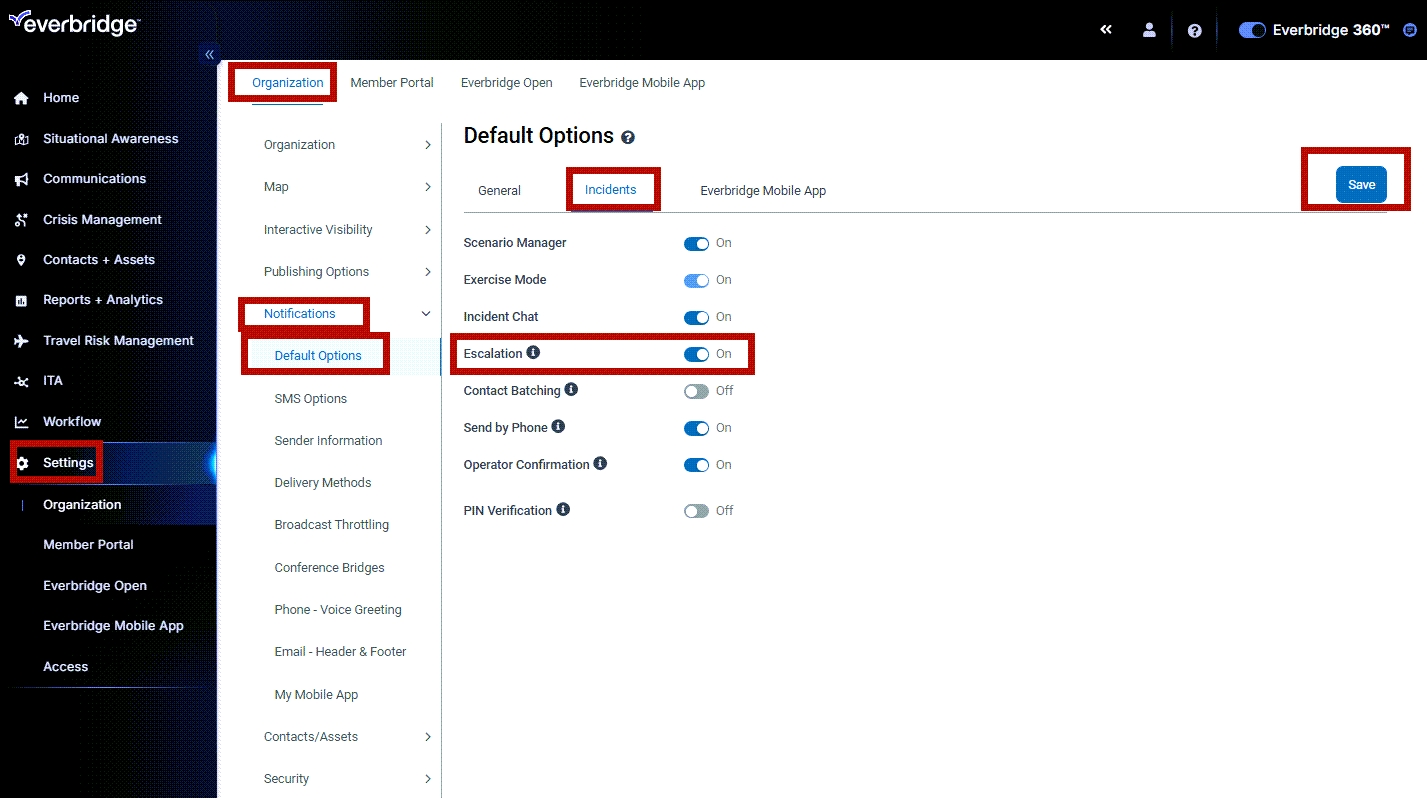Viewport: 1427px width, 798px height.
Task: Click the Contacts + Assets pin icon
Action: click(x=21, y=260)
